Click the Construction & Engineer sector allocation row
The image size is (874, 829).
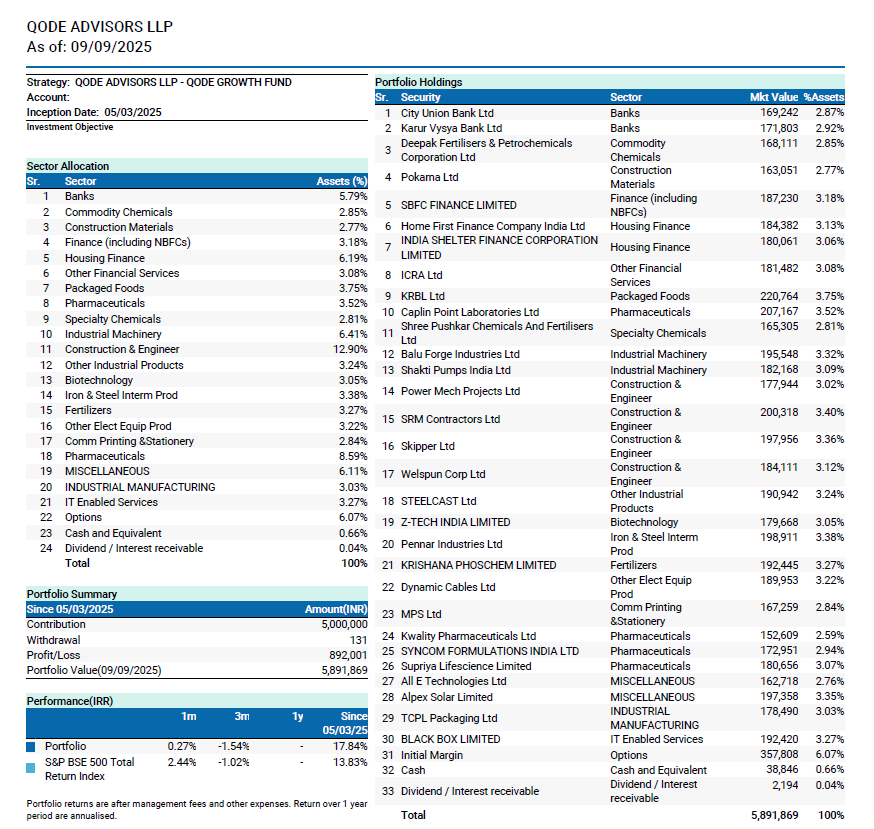[122, 349]
